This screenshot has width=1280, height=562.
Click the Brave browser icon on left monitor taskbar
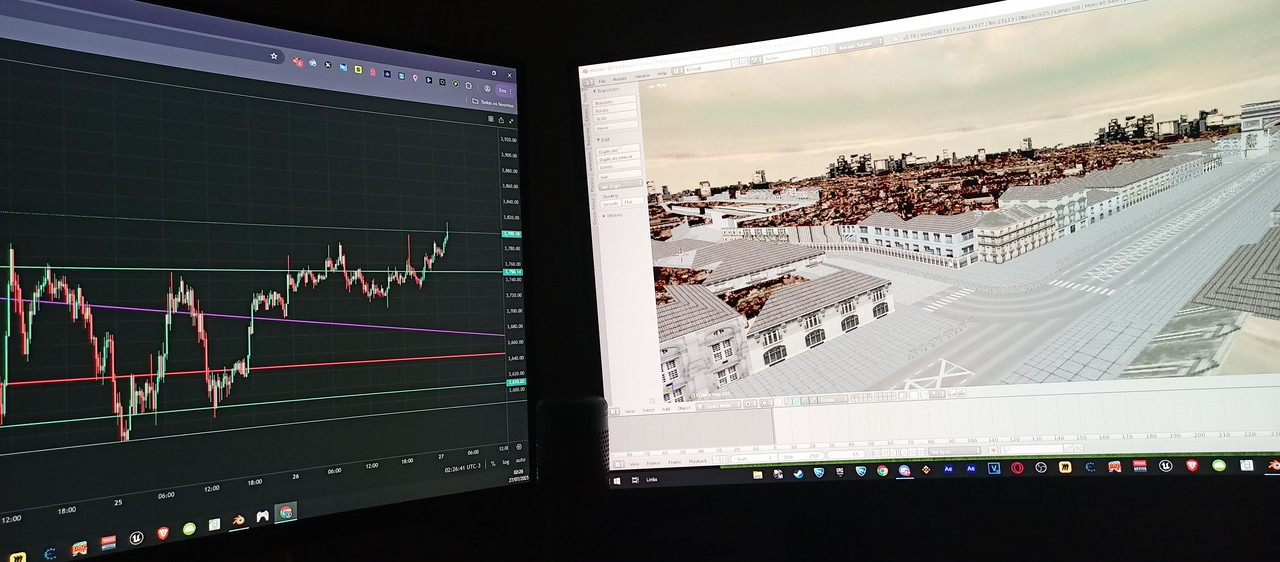pyautogui.click(x=162, y=532)
